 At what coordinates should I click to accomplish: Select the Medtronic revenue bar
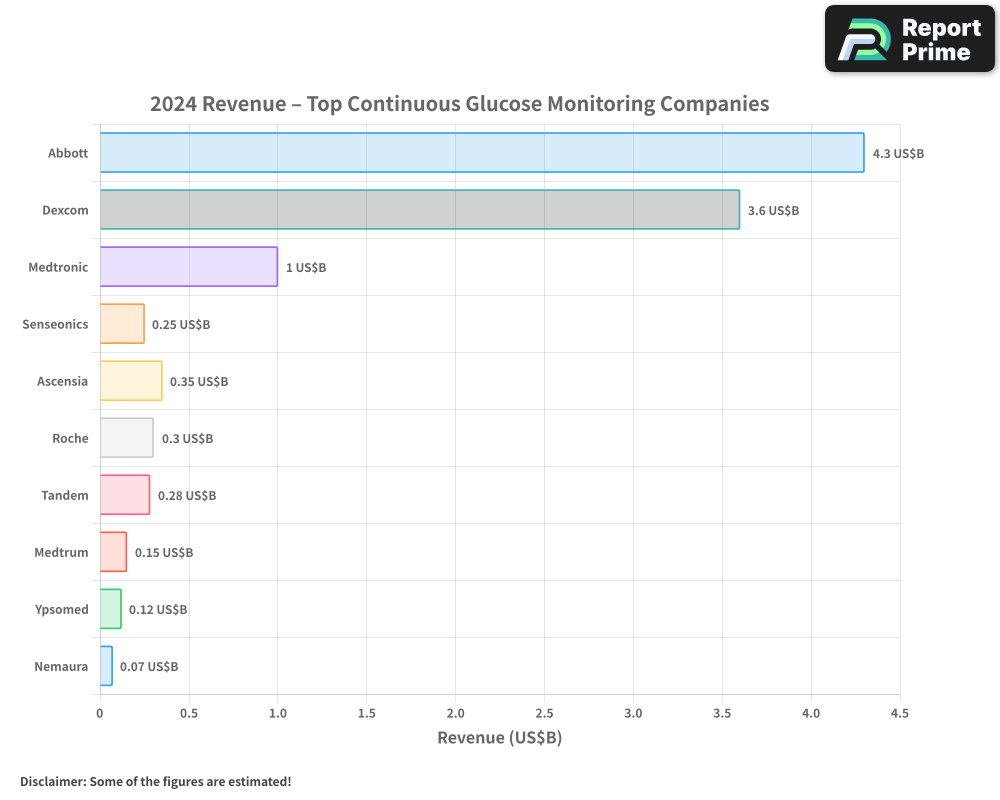[188, 267]
